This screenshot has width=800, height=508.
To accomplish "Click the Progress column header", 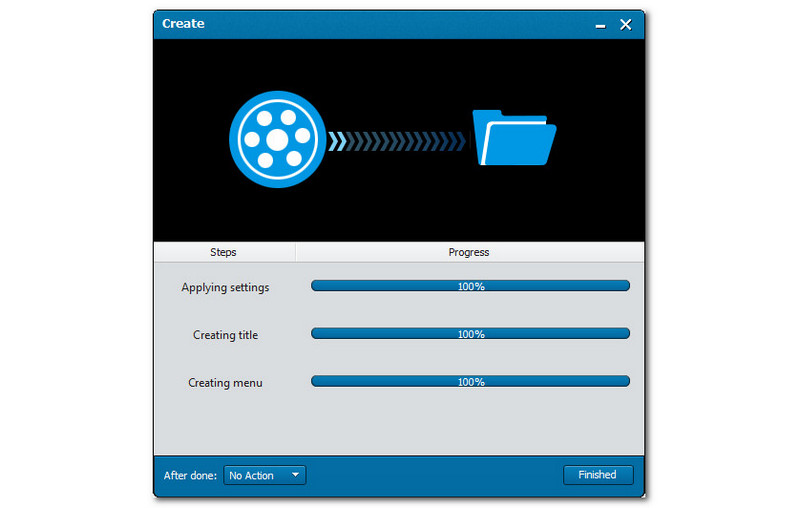I will [469, 252].
